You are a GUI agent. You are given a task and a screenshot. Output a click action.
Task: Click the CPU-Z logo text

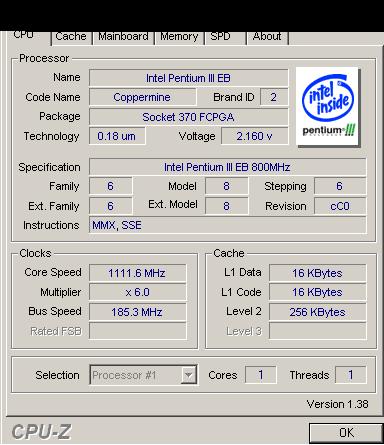(42, 432)
